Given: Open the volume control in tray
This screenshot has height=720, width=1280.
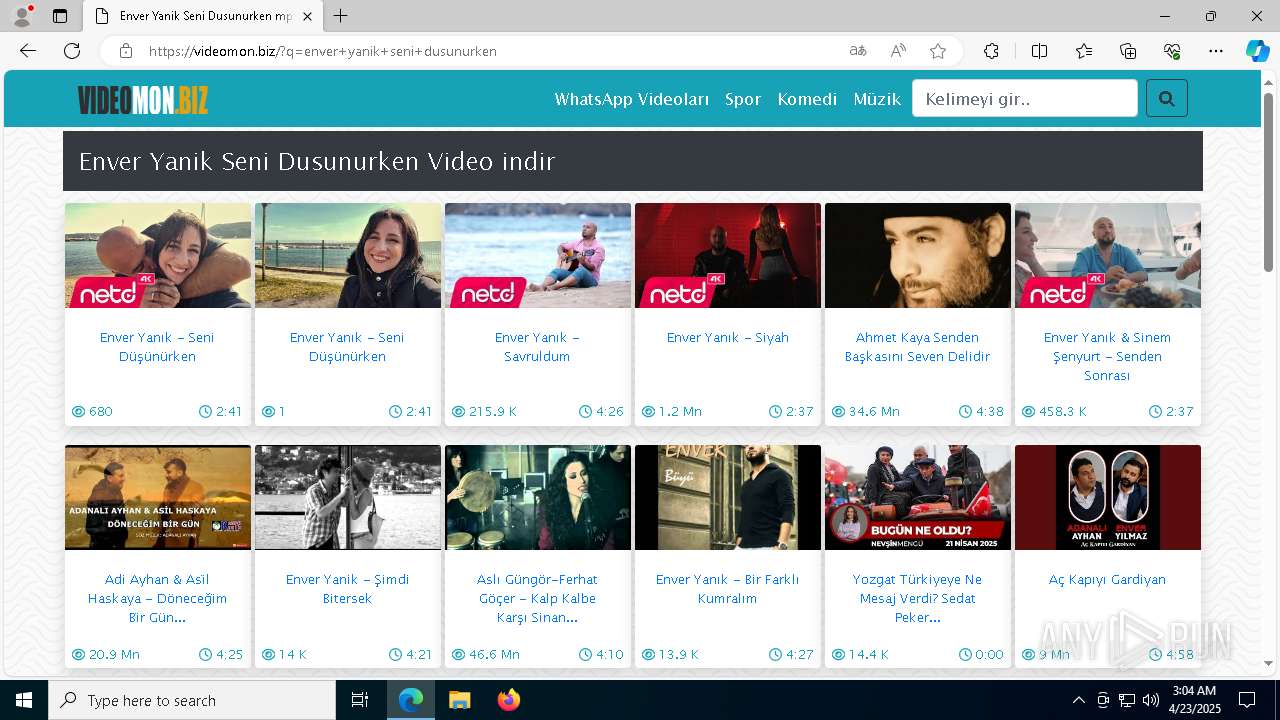Looking at the screenshot, I should pos(1151,700).
